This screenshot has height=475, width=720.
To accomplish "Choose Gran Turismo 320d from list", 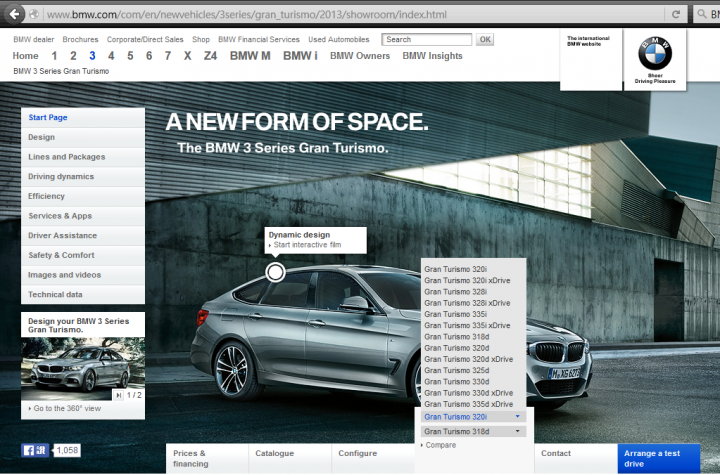I will 456,348.
